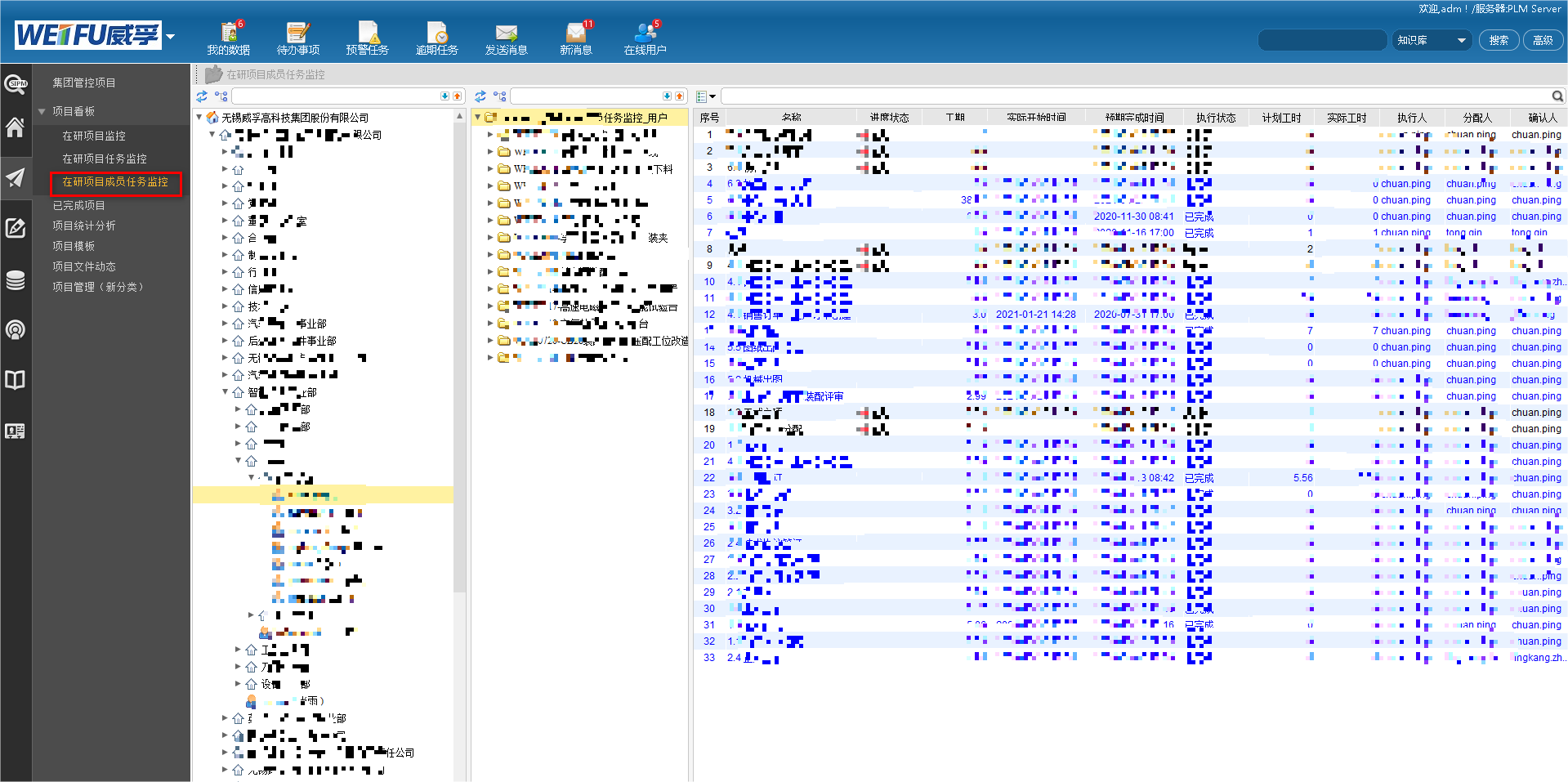Collapse the 无锡威孚高科技集团 root tree node
The image size is (1568, 782).
(199, 118)
